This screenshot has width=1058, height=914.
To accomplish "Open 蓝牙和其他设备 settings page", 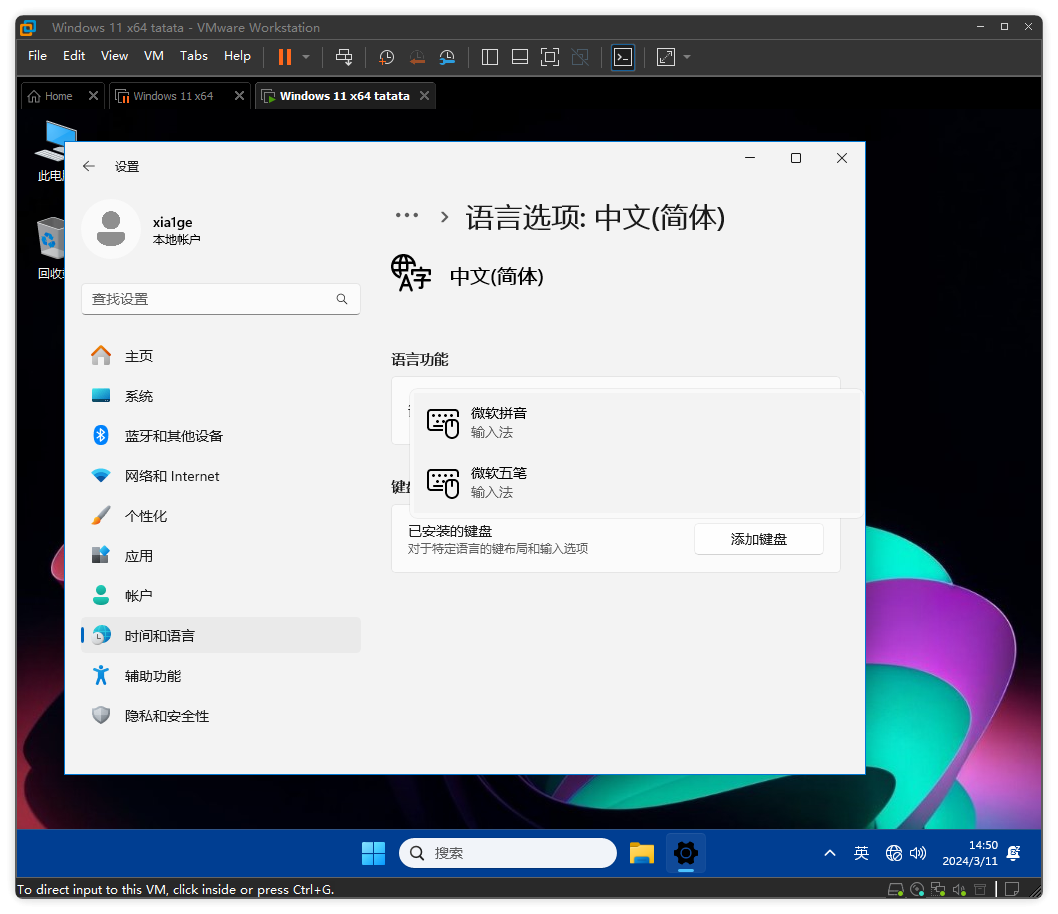I will pos(173,436).
